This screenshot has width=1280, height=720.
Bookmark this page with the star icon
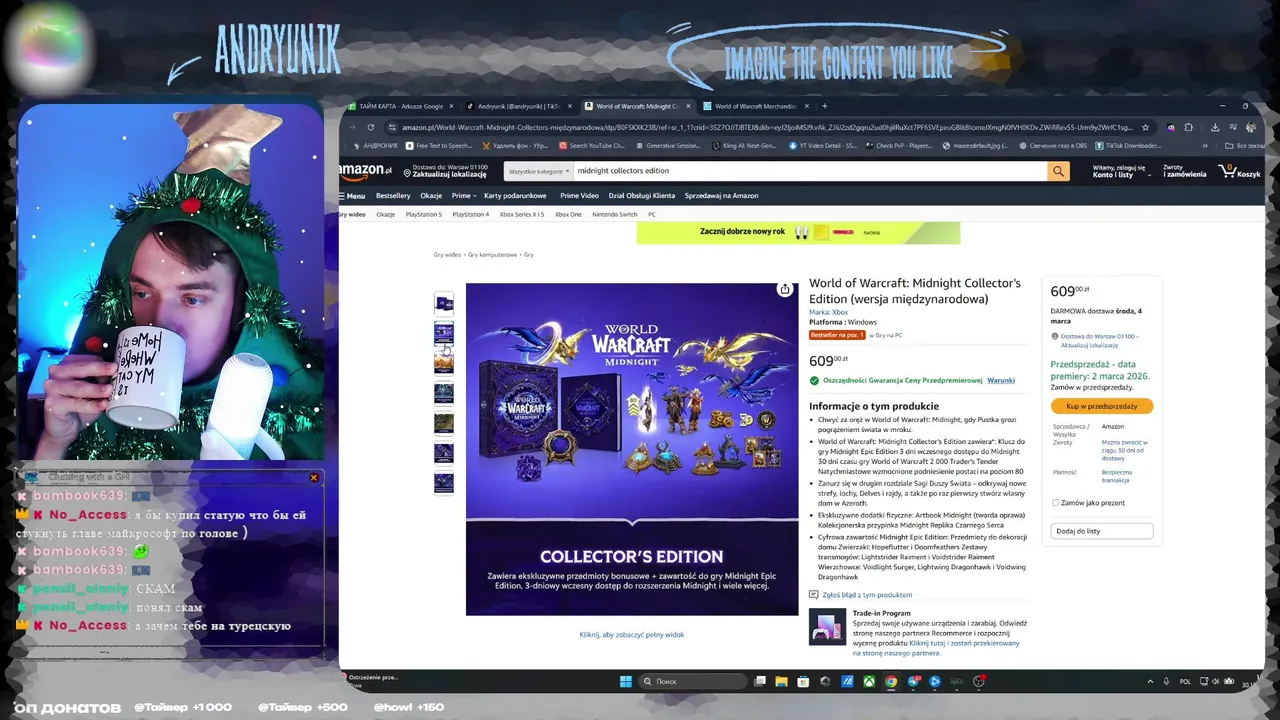pos(1145,127)
